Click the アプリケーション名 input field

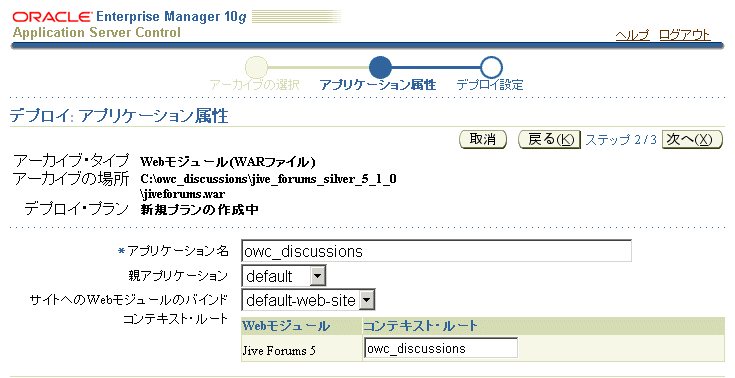pyautogui.click(x=436, y=251)
